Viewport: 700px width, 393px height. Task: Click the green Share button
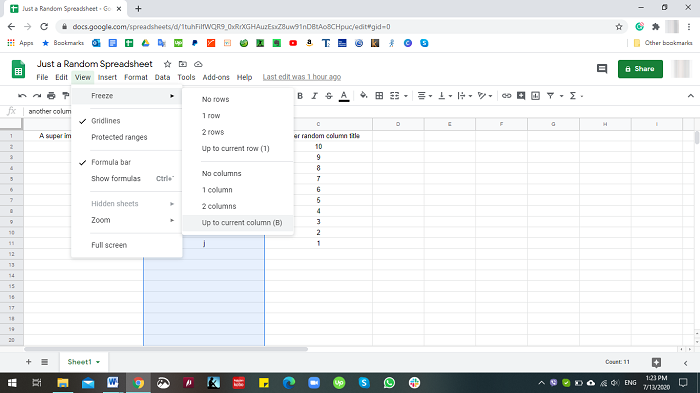[x=640, y=69]
